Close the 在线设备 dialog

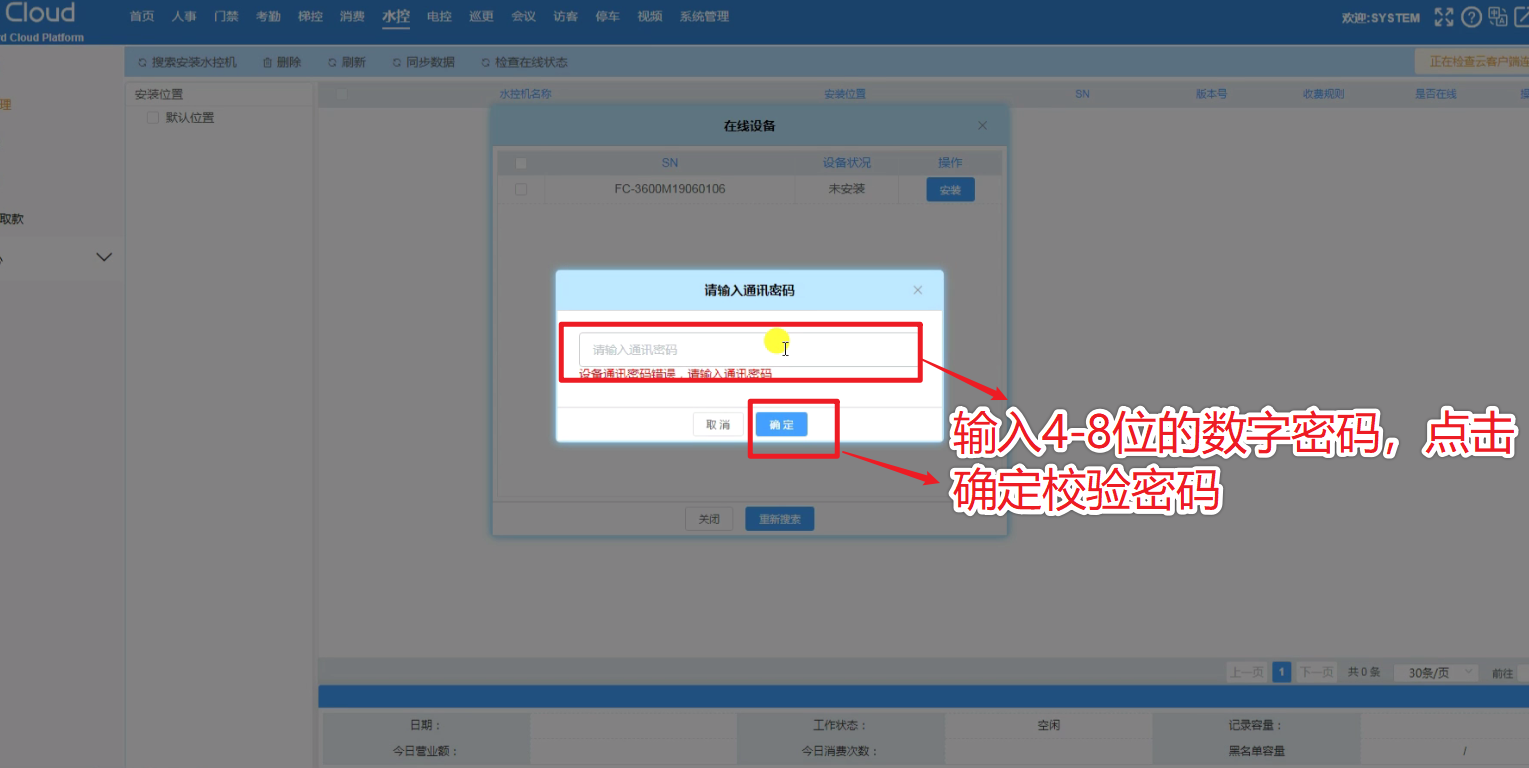[x=982, y=126]
